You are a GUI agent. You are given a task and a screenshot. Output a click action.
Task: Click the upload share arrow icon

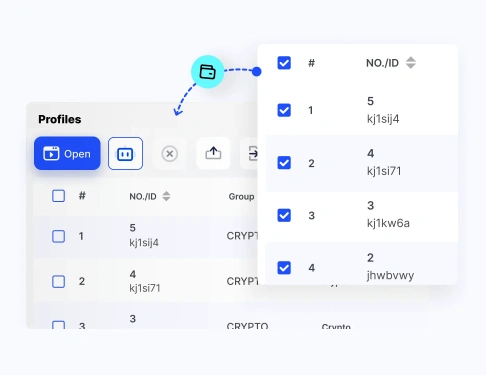213,153
